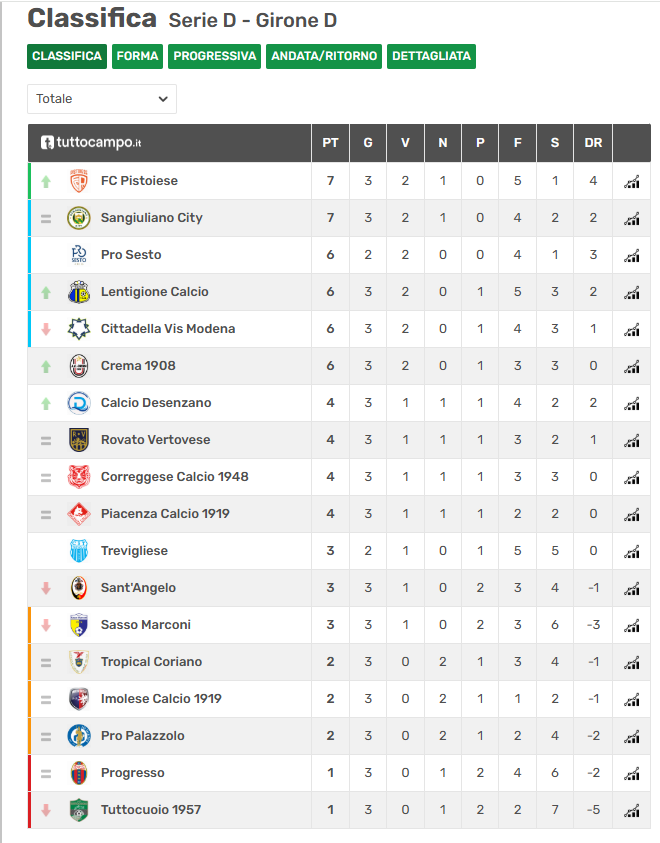The width and height of the screenshot is (660, 843).
Task: Select the ANDATA/RITORNO tab
Action: [x=324, y=56]
